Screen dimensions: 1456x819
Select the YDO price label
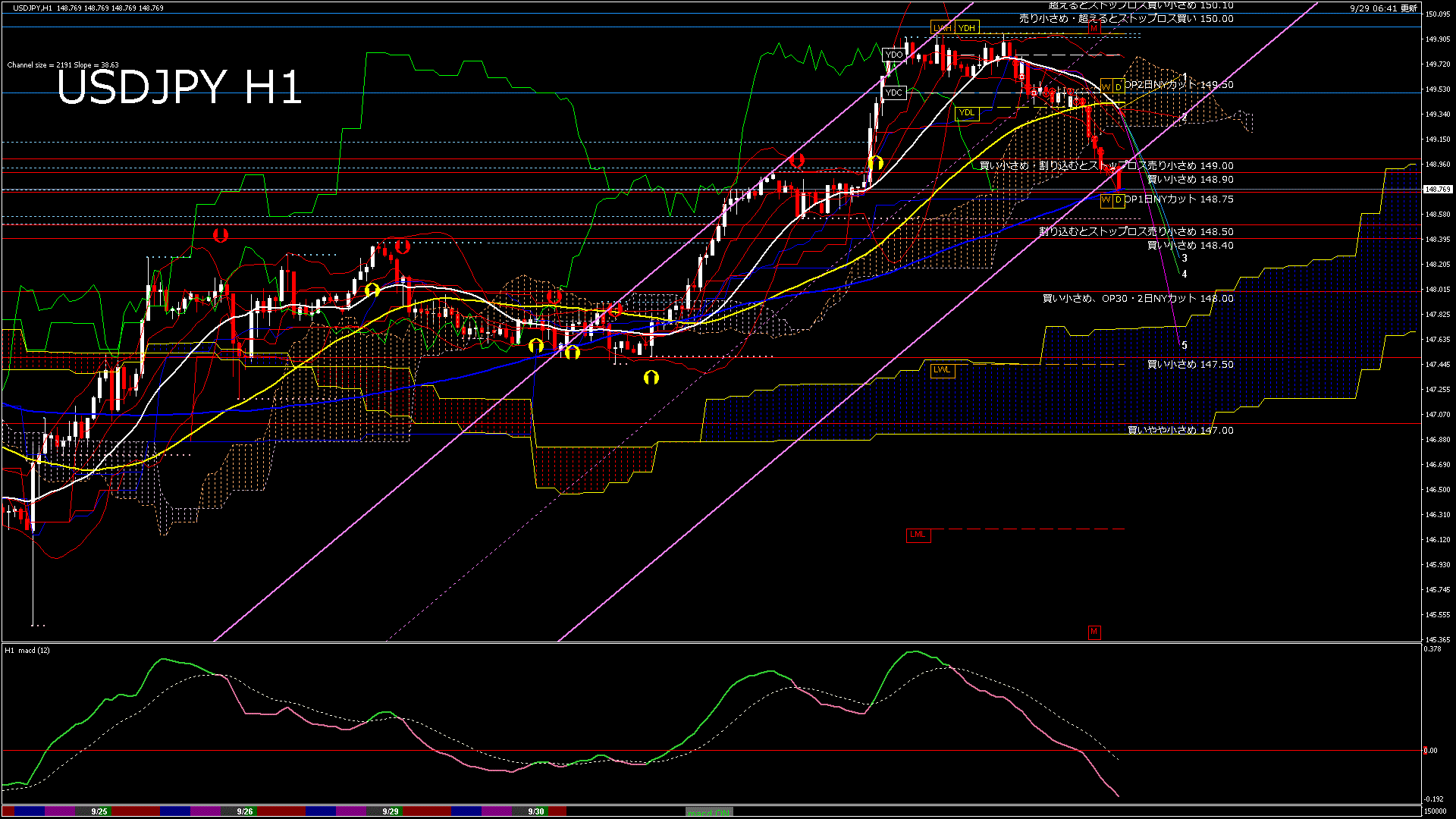[x=894, y=55]
